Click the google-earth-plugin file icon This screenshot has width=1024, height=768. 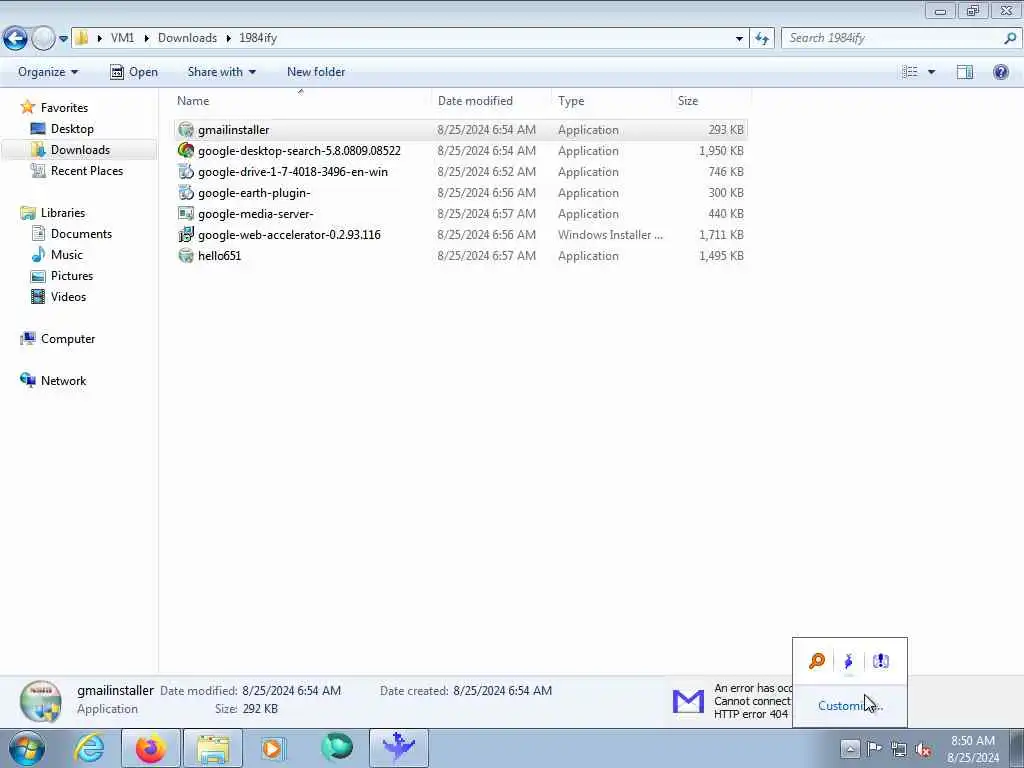point(186,193)
